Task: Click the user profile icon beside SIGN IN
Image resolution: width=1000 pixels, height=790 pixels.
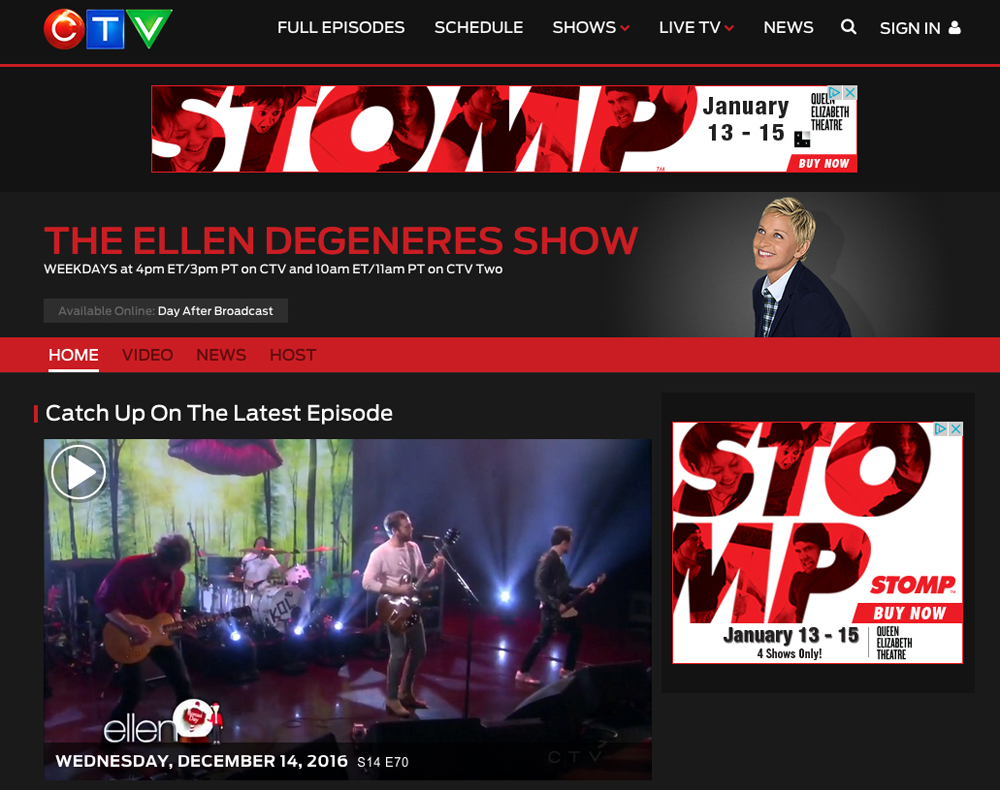Action: pos(955,27)
